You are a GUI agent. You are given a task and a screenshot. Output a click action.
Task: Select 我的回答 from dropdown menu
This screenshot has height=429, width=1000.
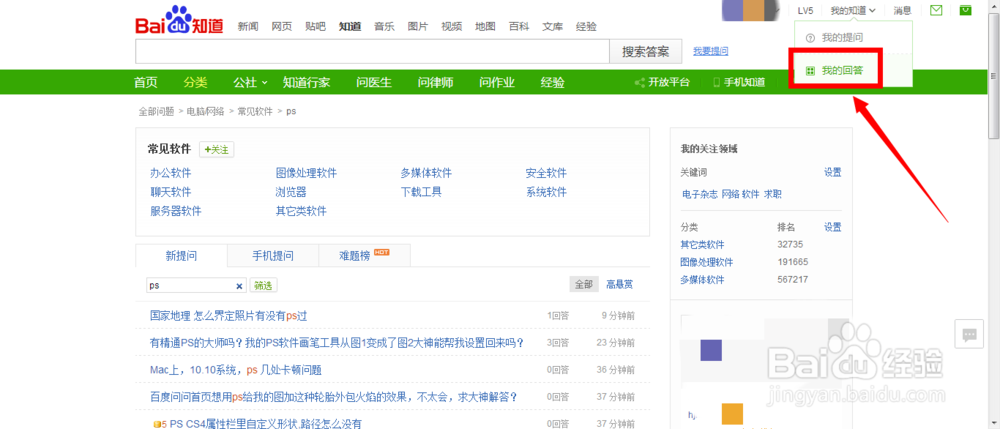[835, 70]
